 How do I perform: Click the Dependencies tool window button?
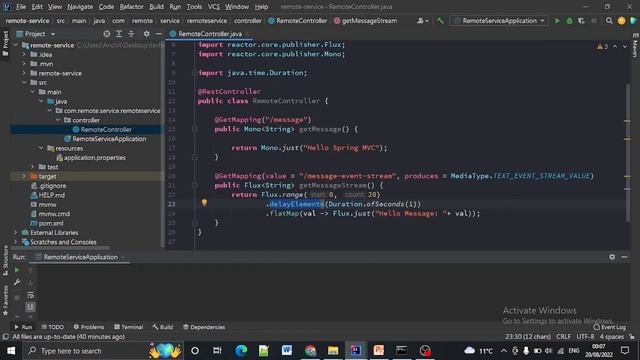point(204,327)
